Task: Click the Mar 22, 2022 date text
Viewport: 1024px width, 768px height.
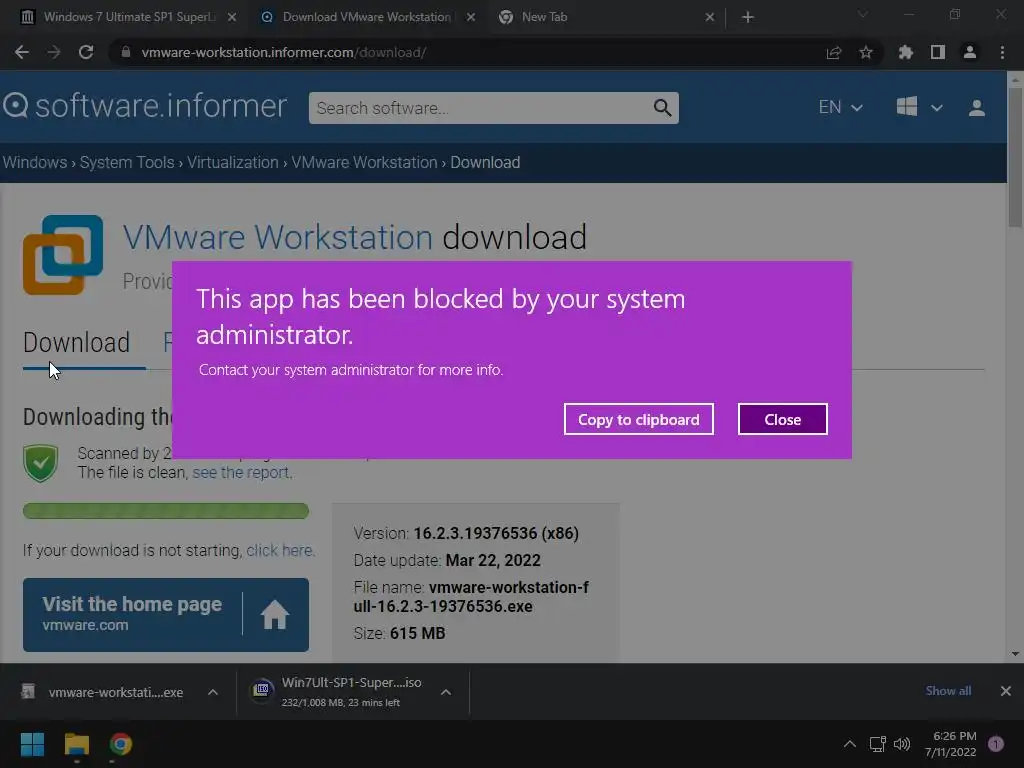Action: coord(493,560)
